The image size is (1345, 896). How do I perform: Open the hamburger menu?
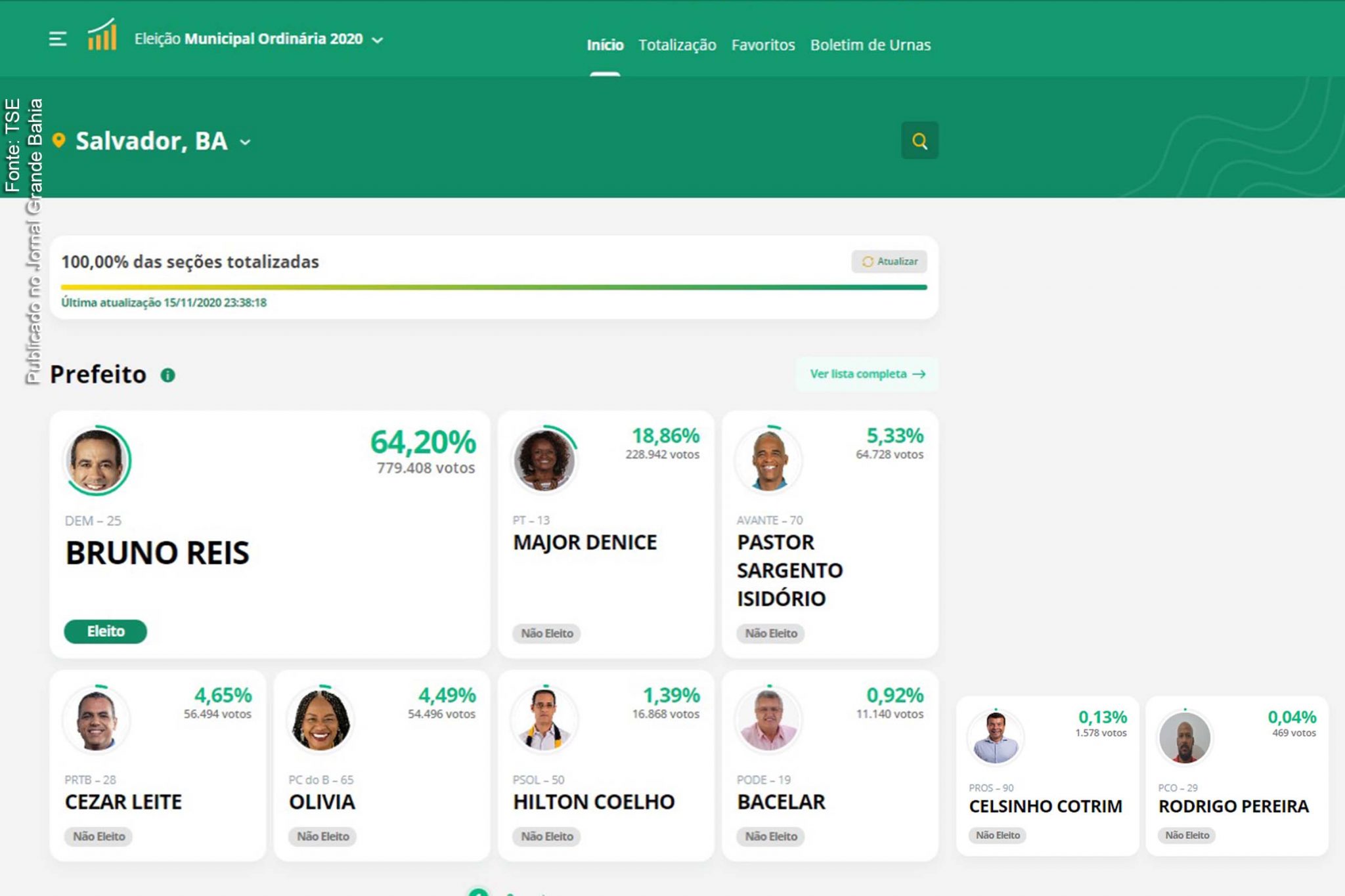point(58,39)
